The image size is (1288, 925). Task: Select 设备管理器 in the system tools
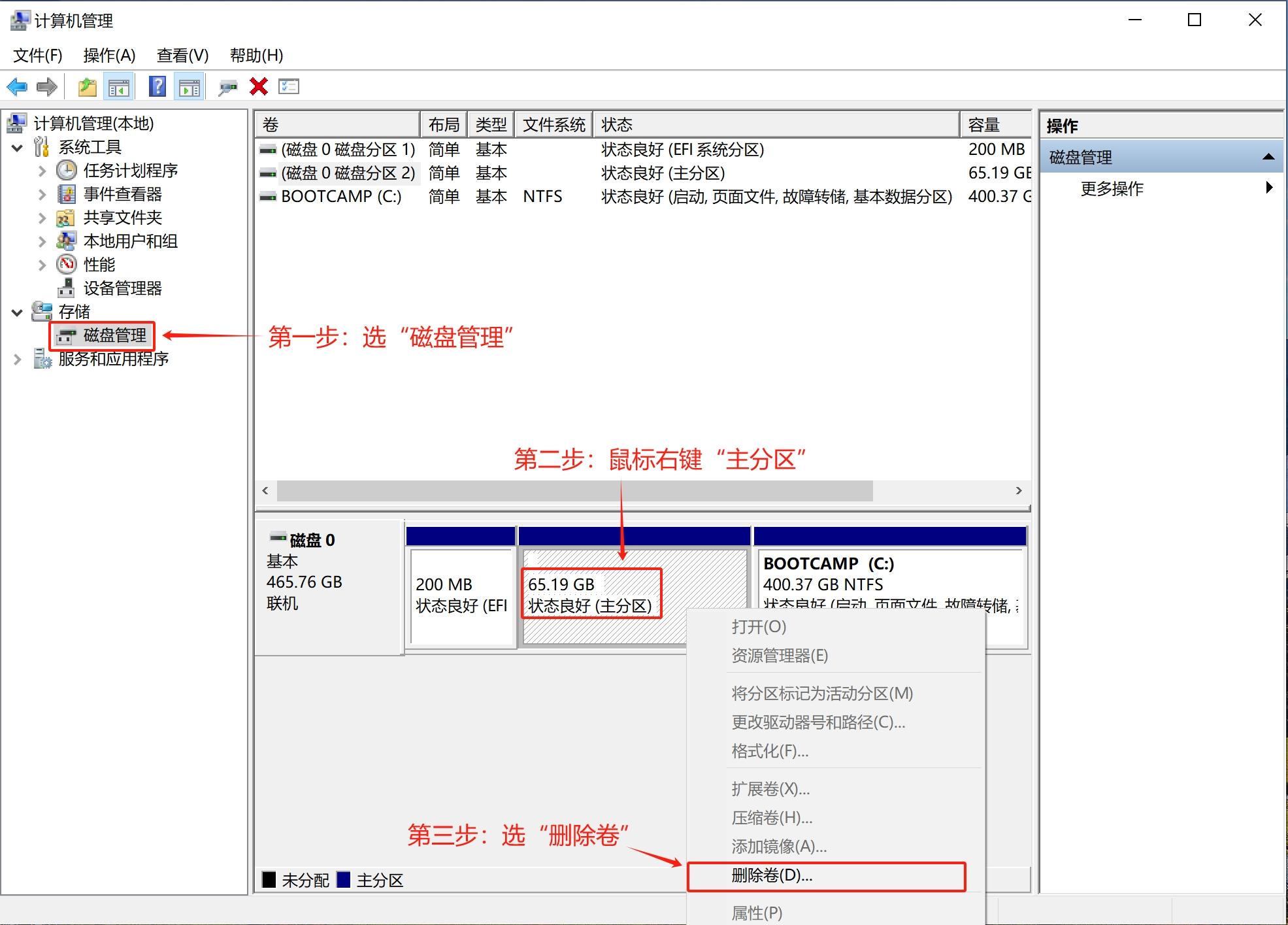tap(124, 288)
